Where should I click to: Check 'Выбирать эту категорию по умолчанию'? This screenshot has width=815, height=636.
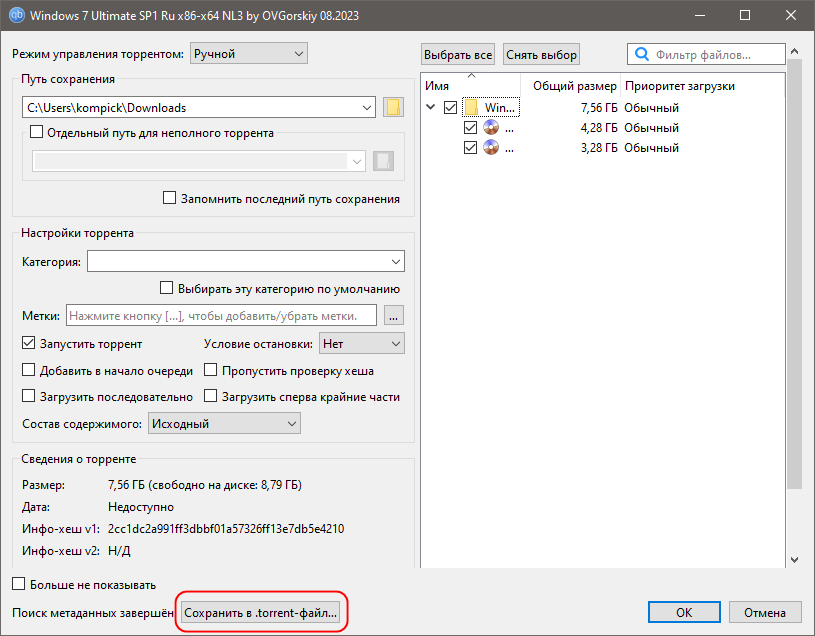coord(166,288)
